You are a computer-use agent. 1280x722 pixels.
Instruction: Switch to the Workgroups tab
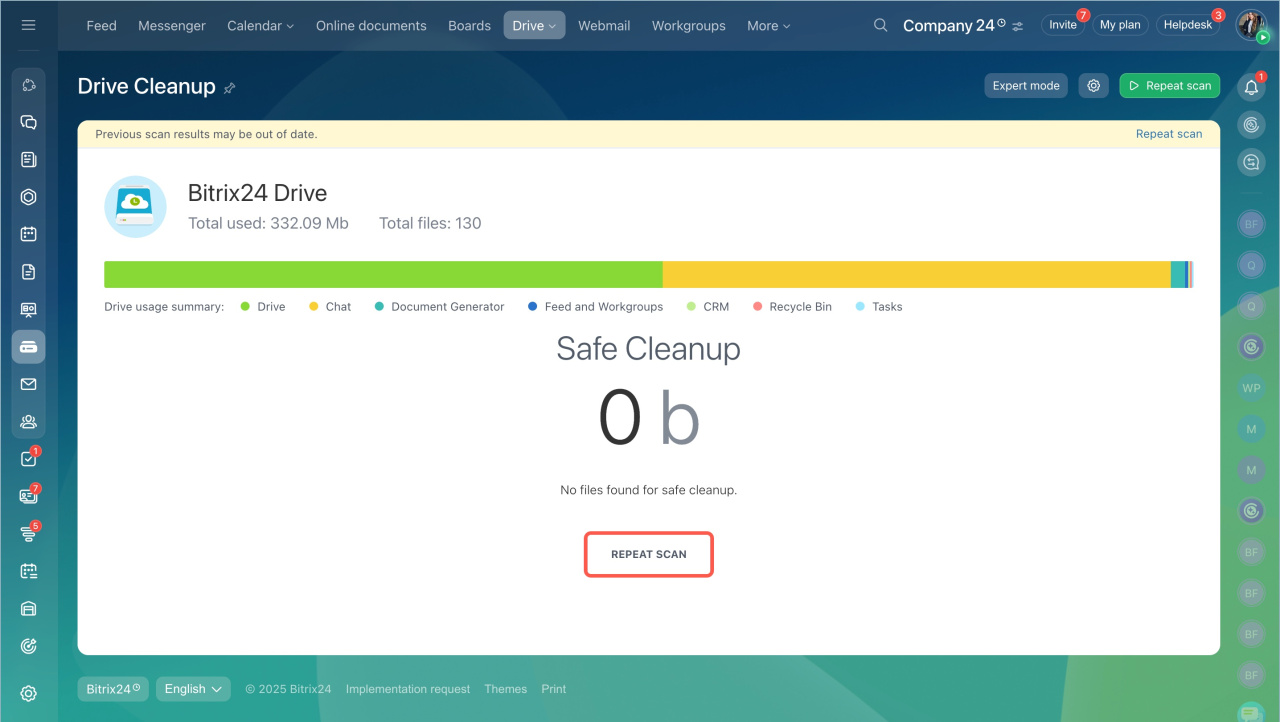point(688,26)
